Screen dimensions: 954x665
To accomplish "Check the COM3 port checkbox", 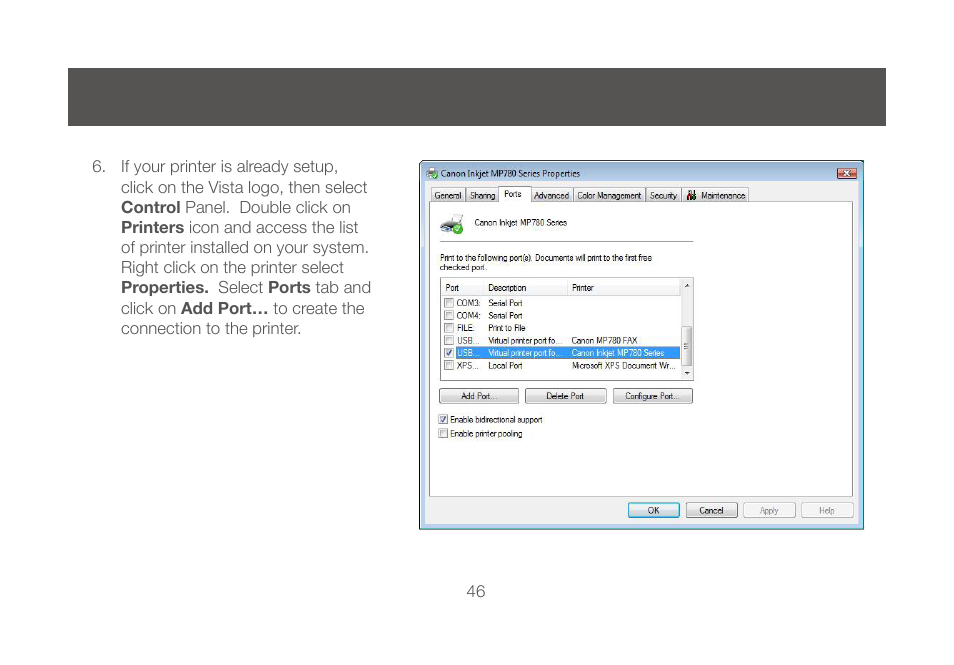I will (448, 303).
